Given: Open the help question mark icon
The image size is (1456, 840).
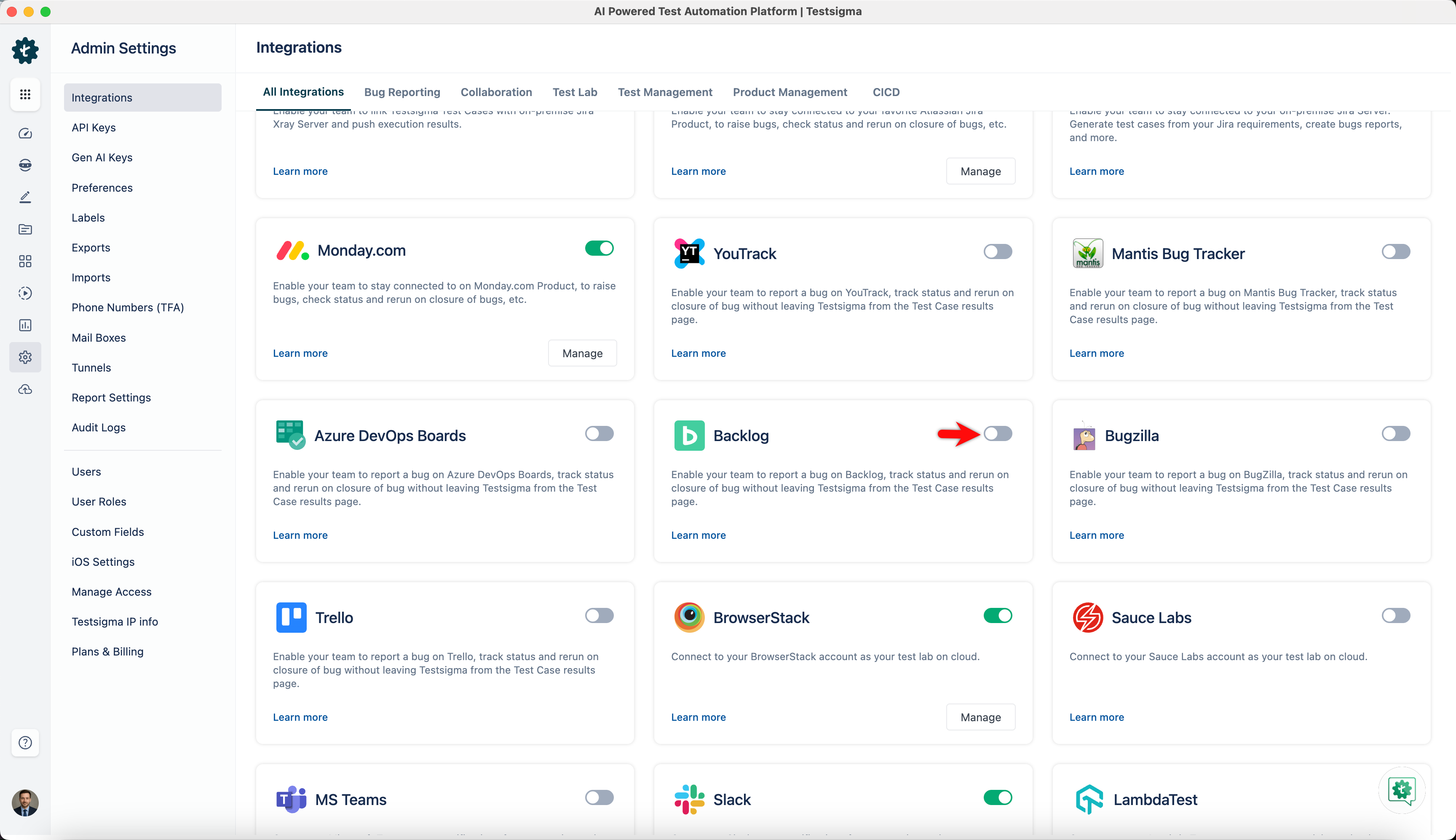Looking at the screenshot, I should pyautogui.click(x=25, y=743).
